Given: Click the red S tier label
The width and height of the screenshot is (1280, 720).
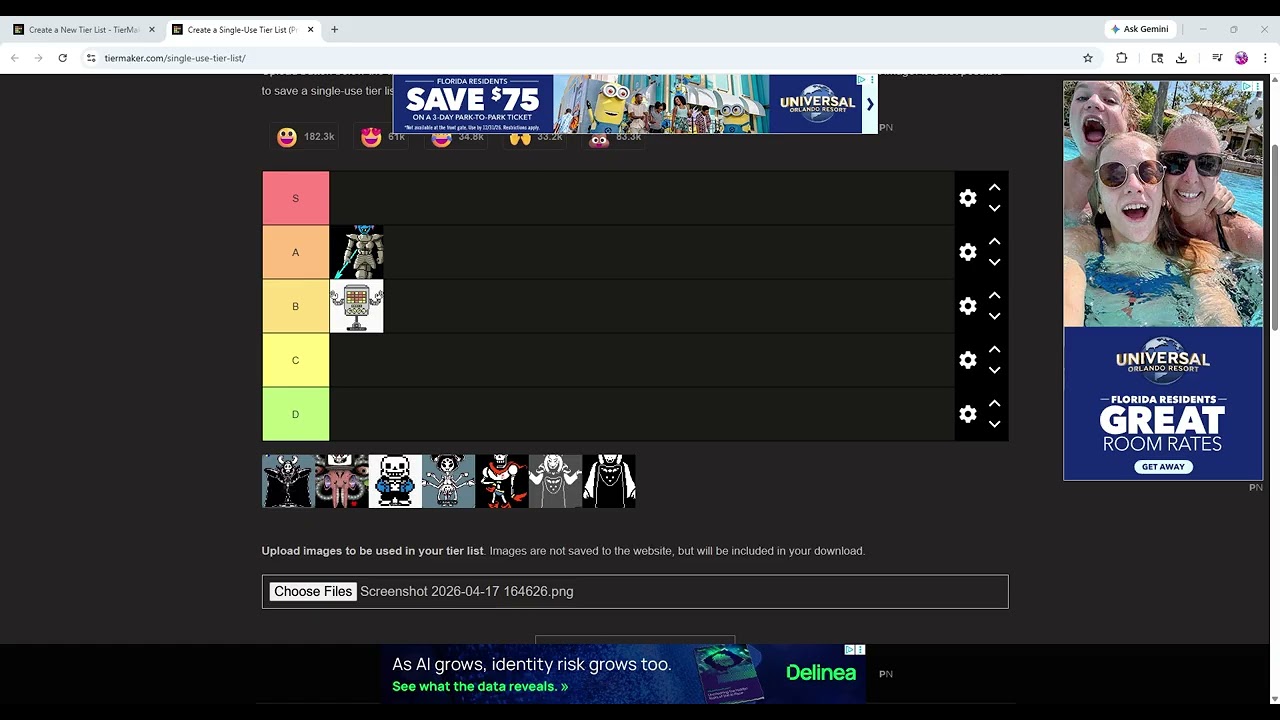Looking at the screenshot, I should pos(295,198).
